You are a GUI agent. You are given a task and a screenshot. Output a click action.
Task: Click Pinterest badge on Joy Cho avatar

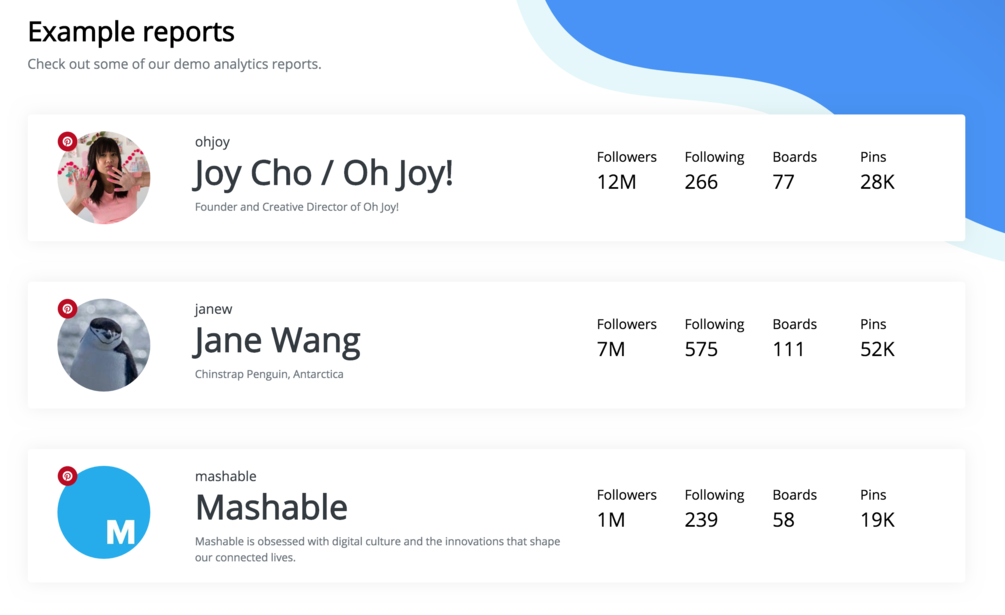pyautogui.click(x=67, y=142)
